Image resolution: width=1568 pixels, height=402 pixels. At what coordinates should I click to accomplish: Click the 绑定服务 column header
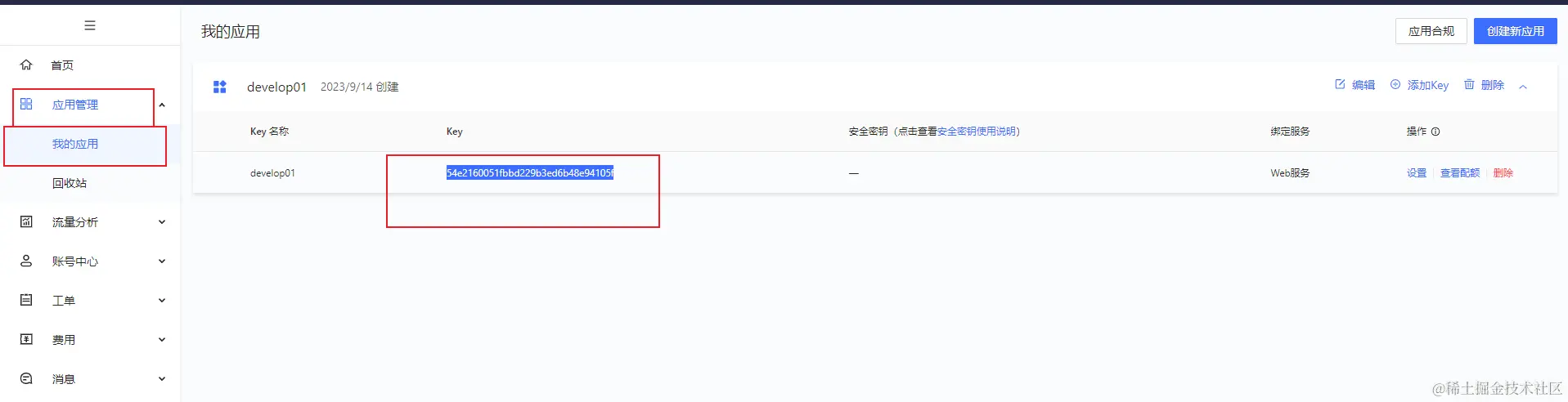tap(1290, 132)
